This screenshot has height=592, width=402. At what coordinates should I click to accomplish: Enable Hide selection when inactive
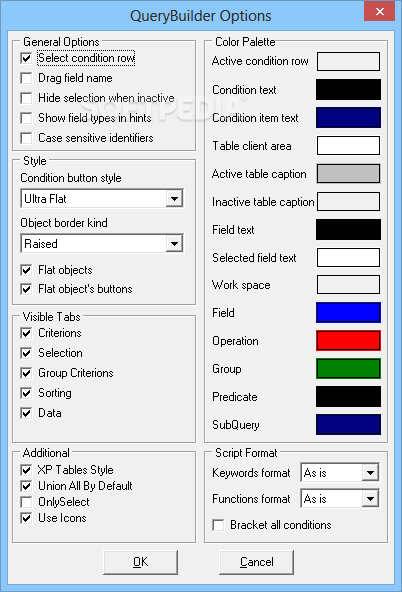[26, 98]
